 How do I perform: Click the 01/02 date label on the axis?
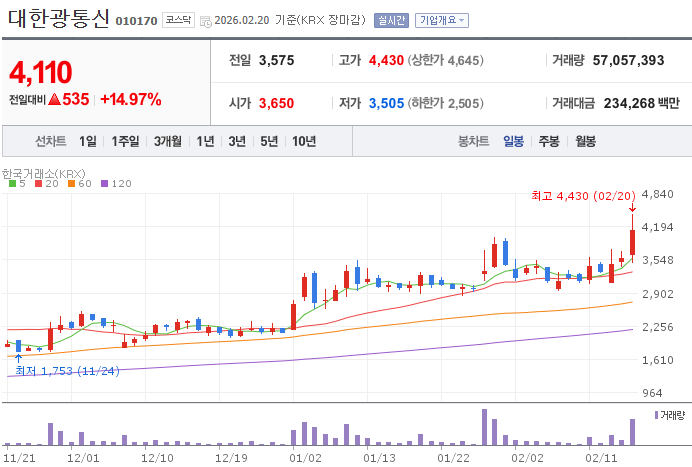[x=305, y=458]
